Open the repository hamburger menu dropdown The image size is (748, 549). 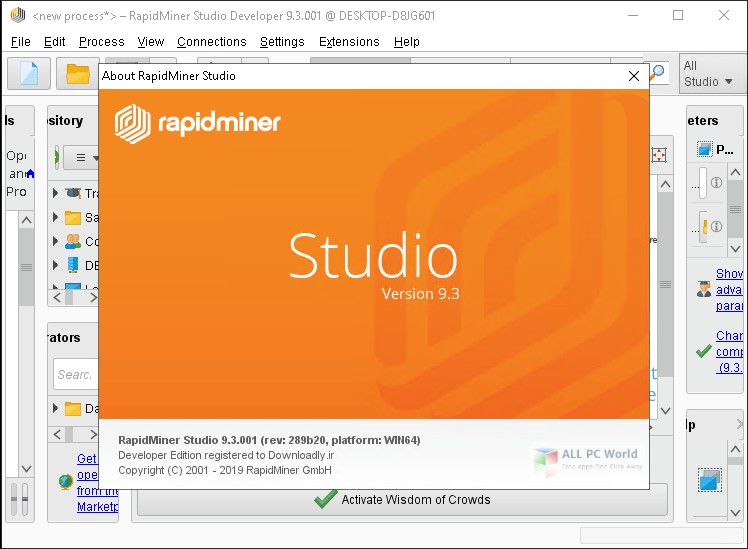pyautogui.click(x=82, y=157)
